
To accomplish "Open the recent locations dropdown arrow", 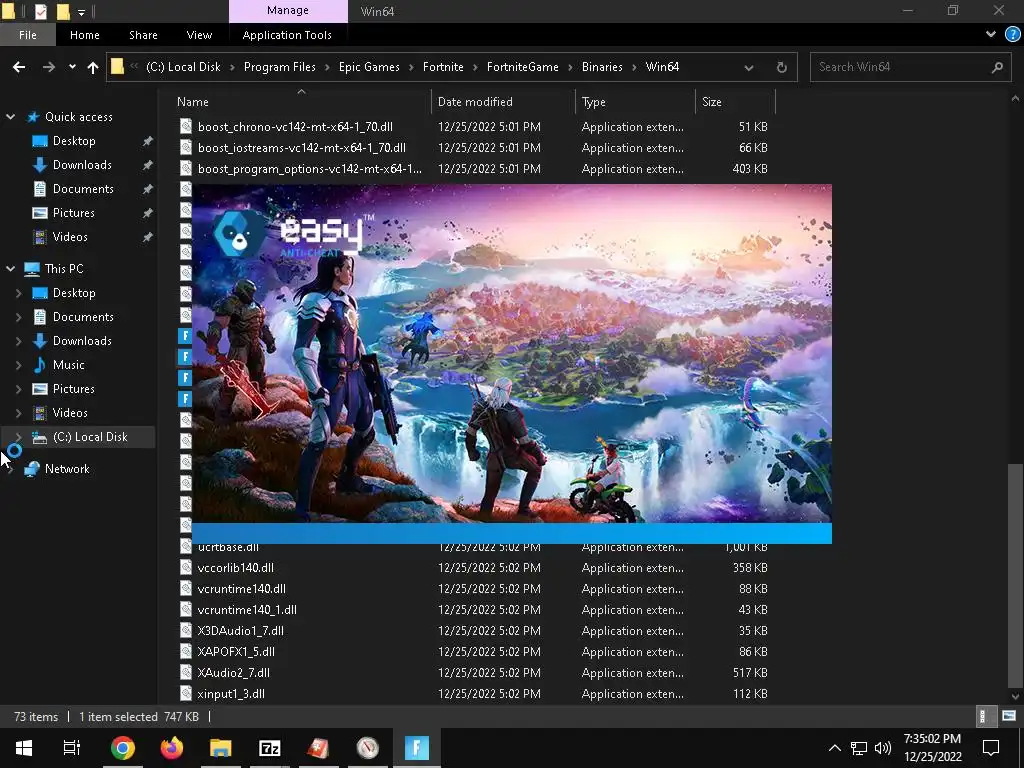I will click(72, 67).
